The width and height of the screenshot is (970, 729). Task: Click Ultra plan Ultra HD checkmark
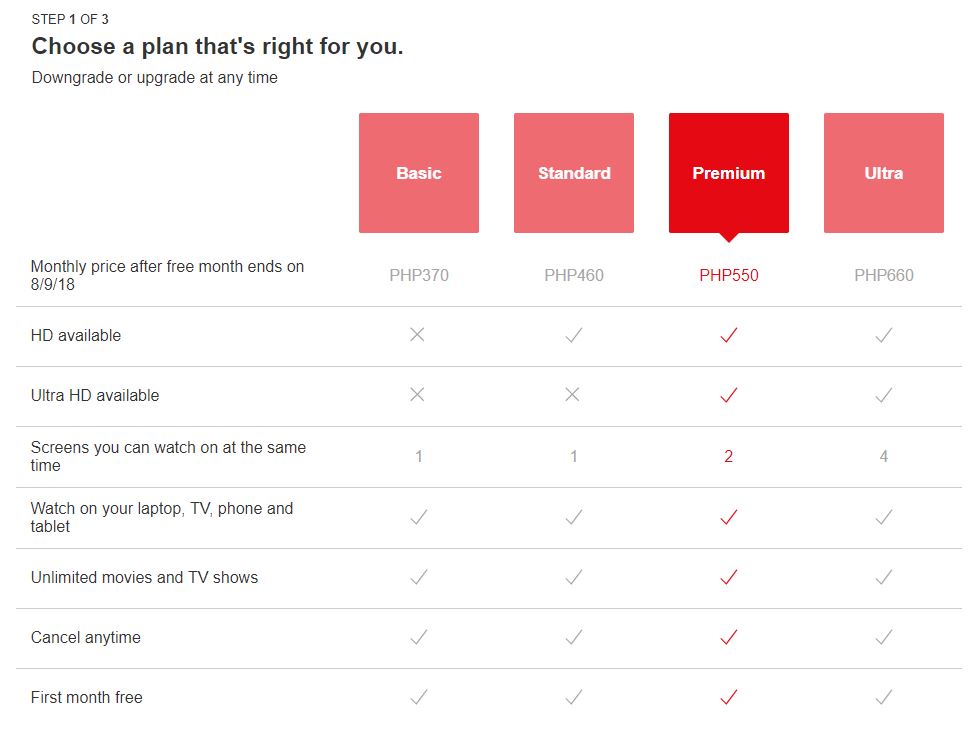(x=883, y=396)
